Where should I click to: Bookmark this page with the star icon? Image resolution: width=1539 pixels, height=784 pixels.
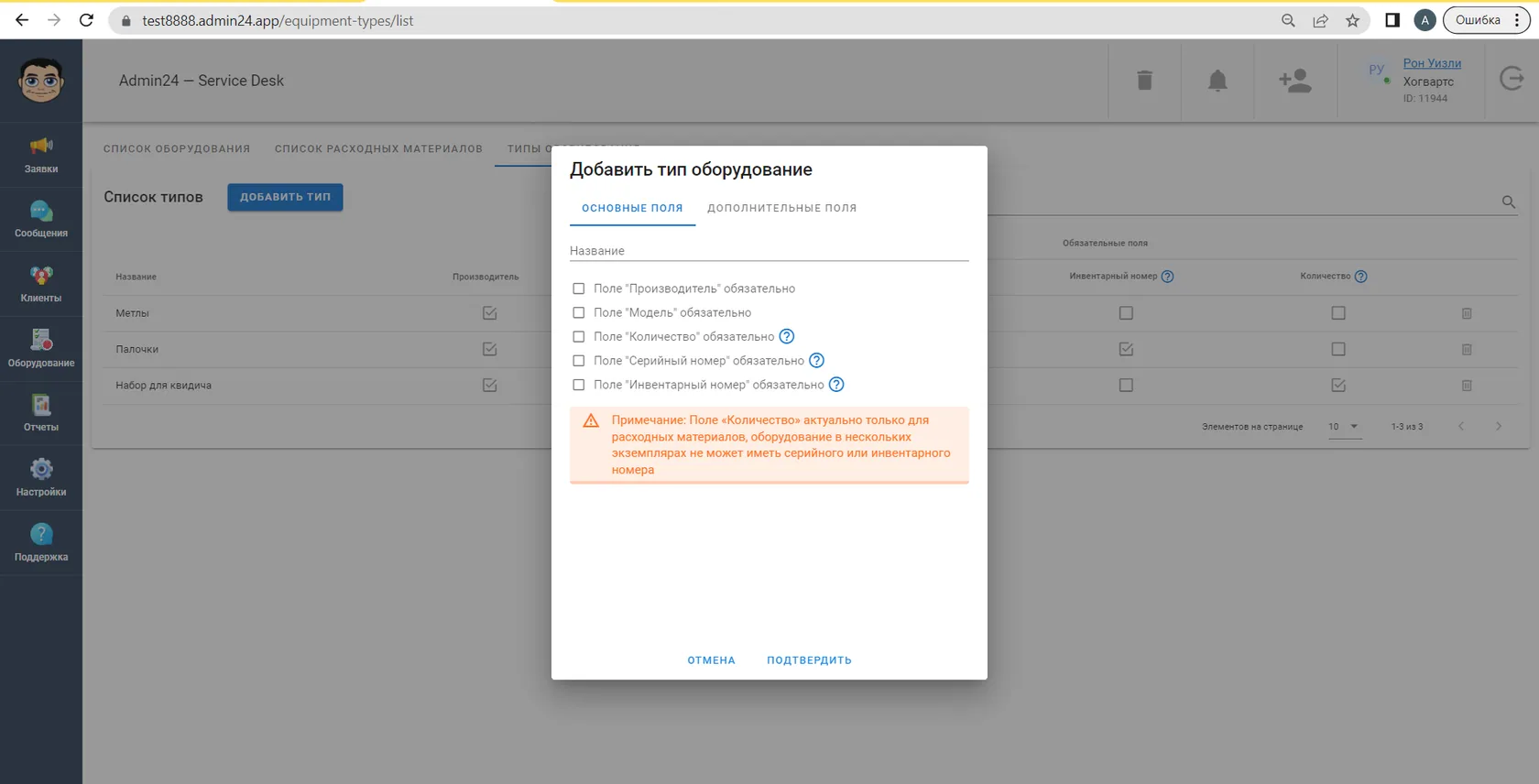(1353, 20)
